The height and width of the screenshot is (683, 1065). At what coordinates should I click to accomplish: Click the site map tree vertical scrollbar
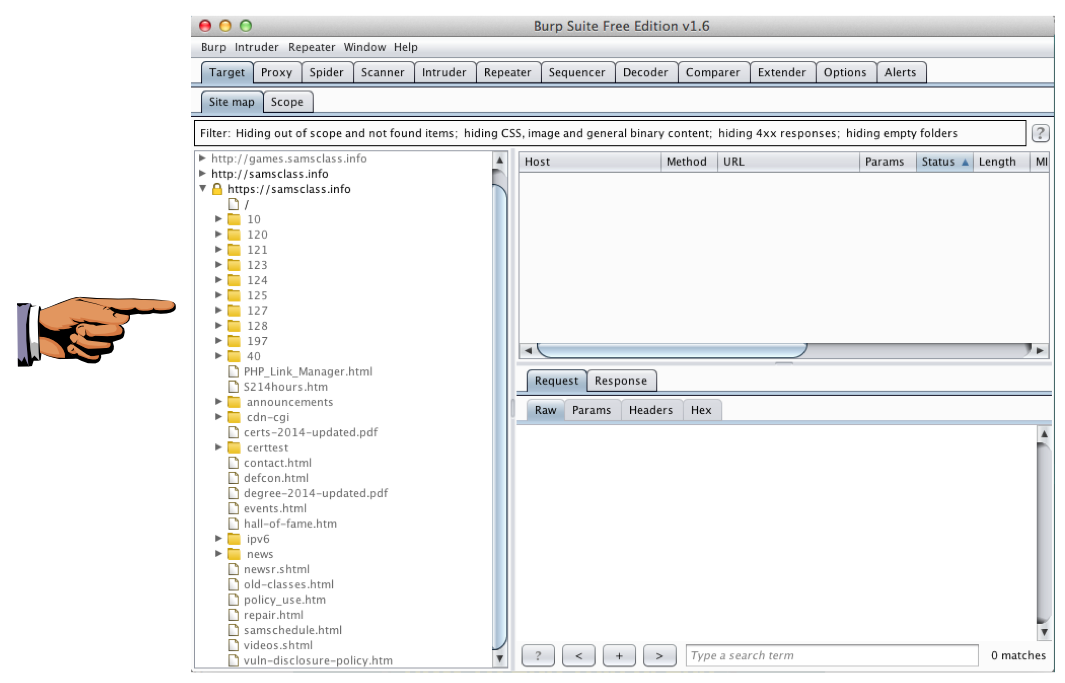tap(499, 411)
